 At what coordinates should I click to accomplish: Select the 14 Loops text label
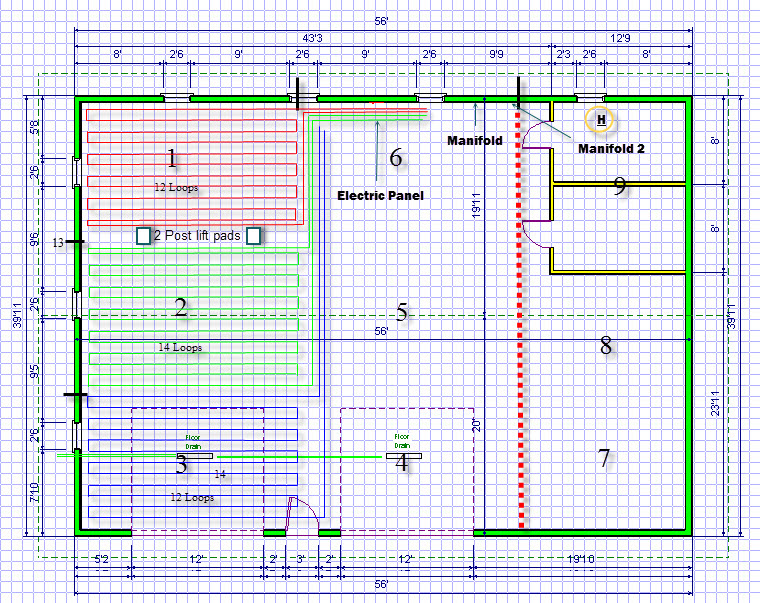pos(180,348)
